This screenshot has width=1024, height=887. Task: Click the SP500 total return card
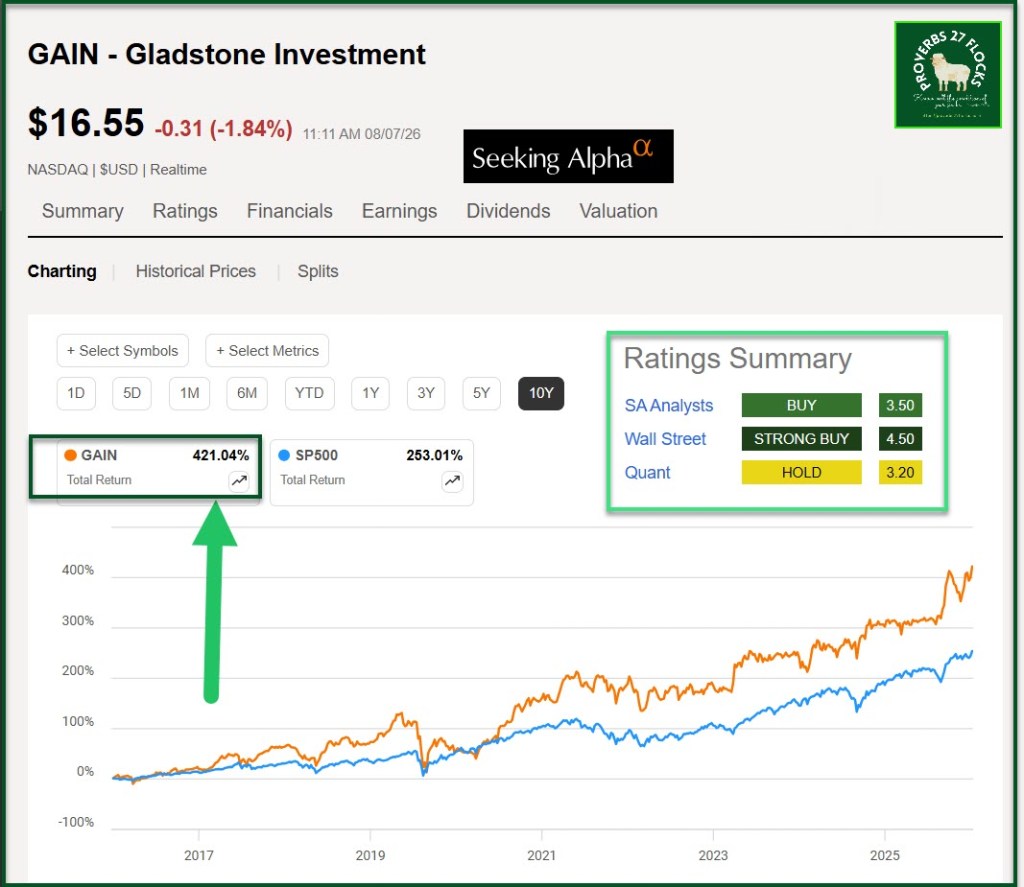coord(372,472)
